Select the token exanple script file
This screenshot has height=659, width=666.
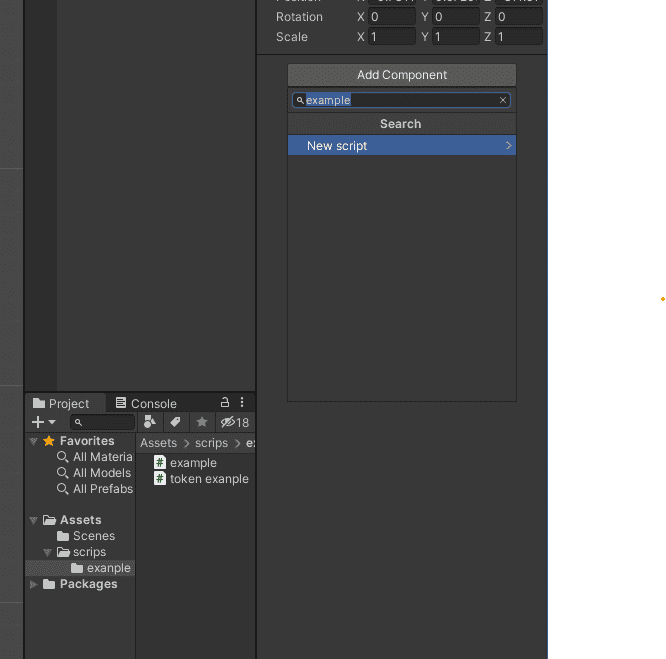(x=209, y=479)
